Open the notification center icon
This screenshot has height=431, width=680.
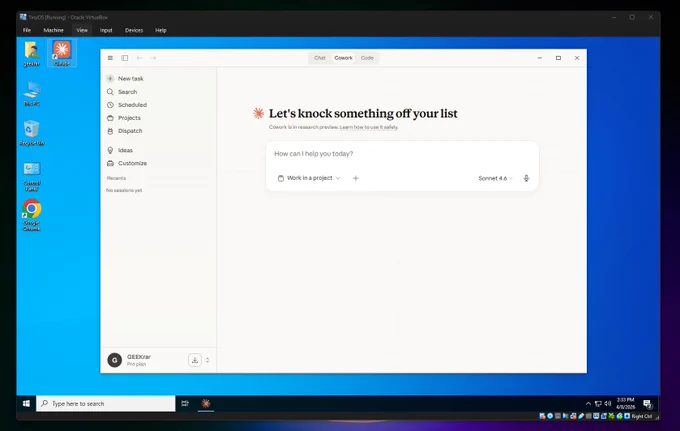click(x=647, y=404)
